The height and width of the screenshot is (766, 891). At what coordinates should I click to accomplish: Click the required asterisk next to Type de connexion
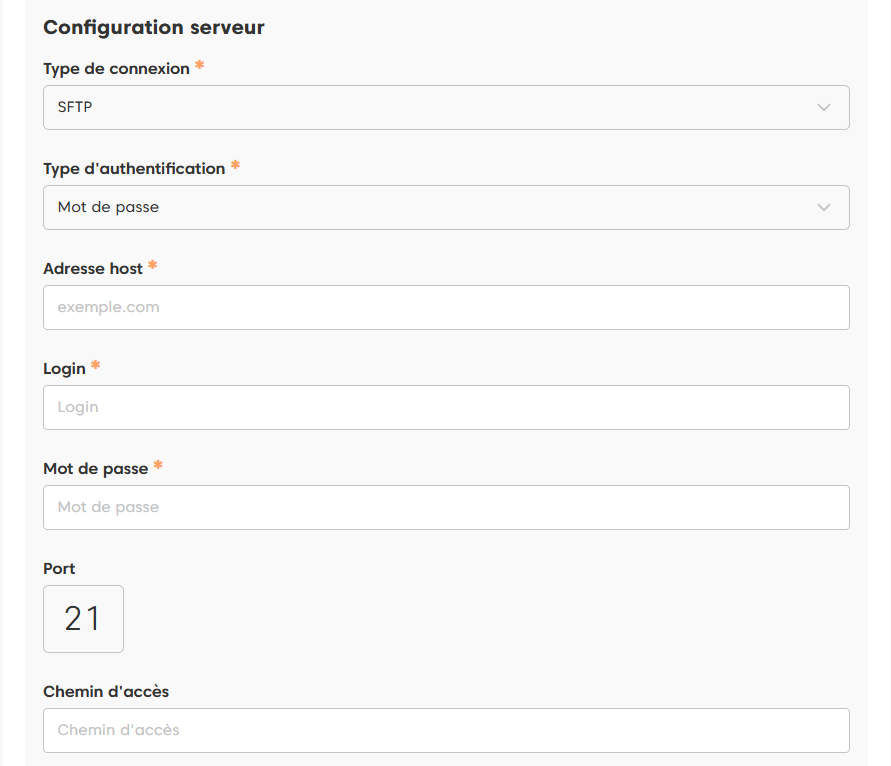pyautogui.click(x=200, y=66)
